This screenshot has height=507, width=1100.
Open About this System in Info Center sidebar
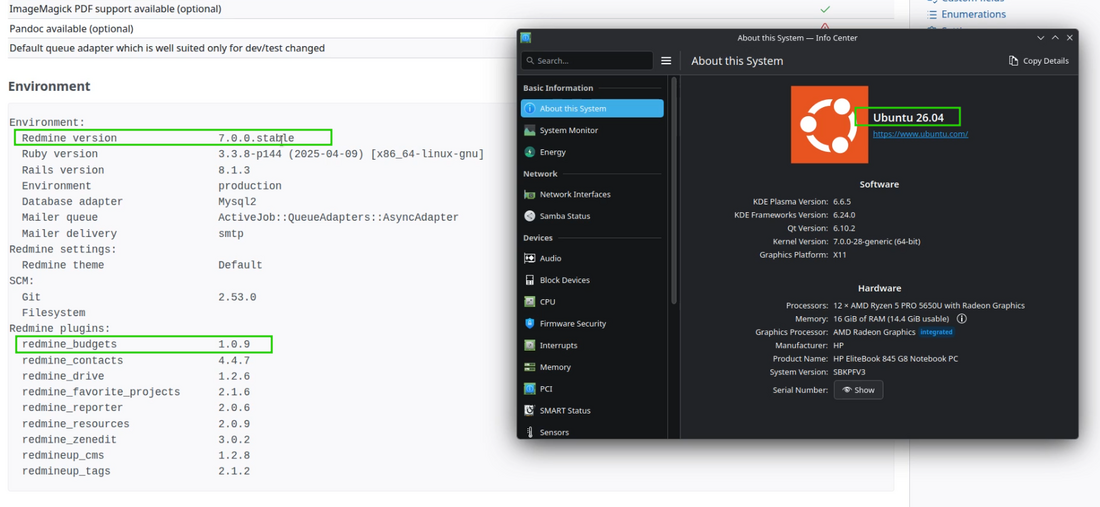click(592, 109)
